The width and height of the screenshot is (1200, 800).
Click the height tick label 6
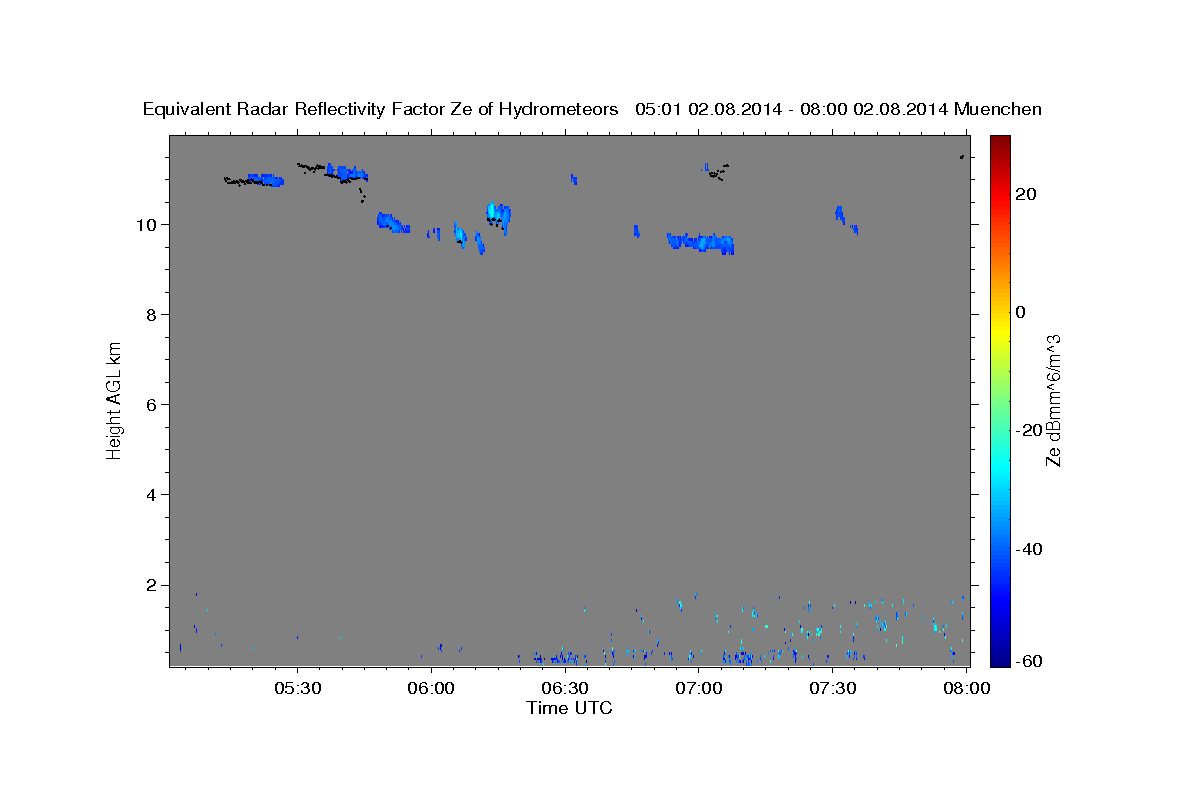click(153, 404)
